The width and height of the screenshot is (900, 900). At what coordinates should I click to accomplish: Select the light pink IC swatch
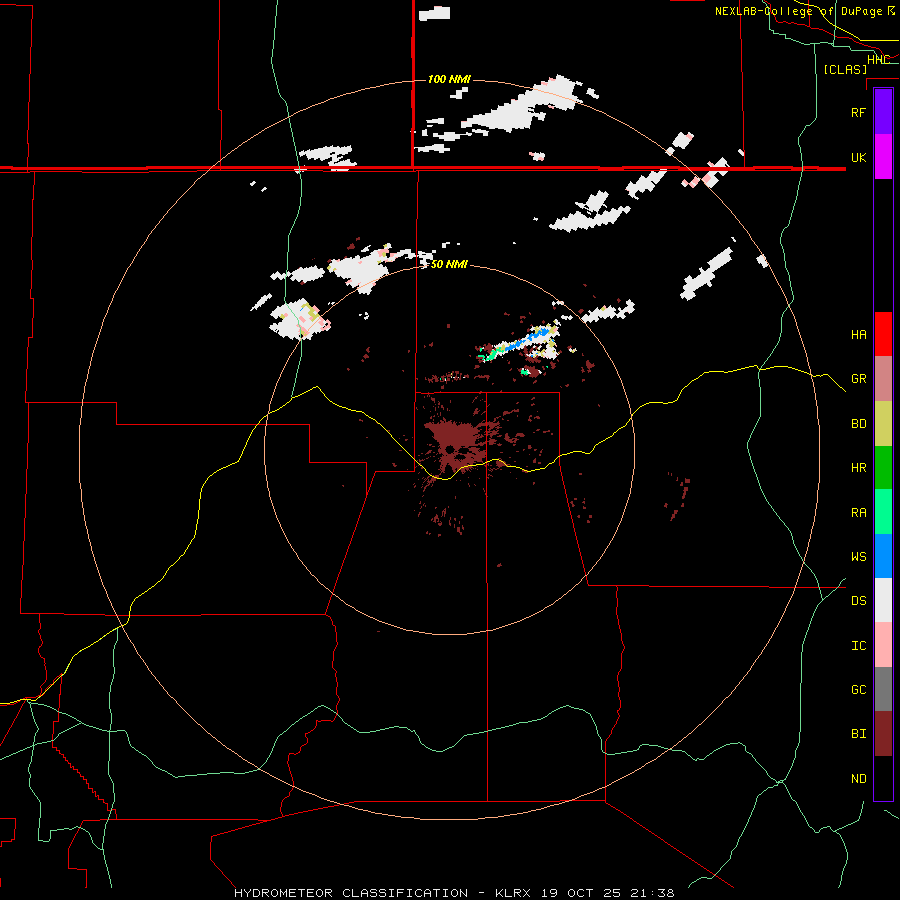[x=883, y=645]
